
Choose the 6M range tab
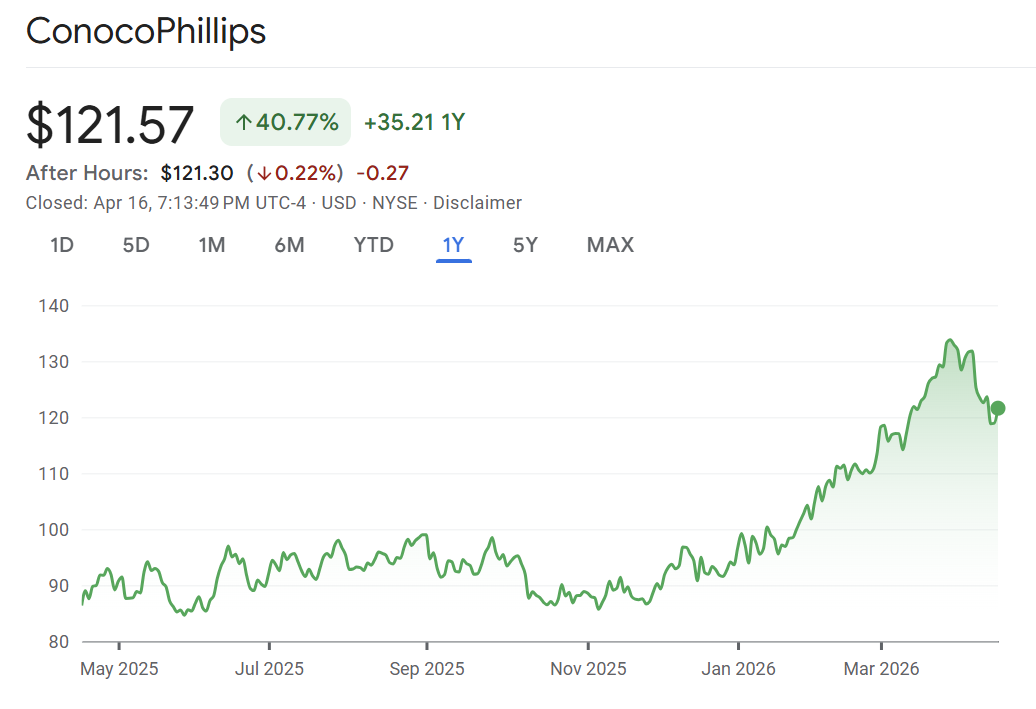289,245
